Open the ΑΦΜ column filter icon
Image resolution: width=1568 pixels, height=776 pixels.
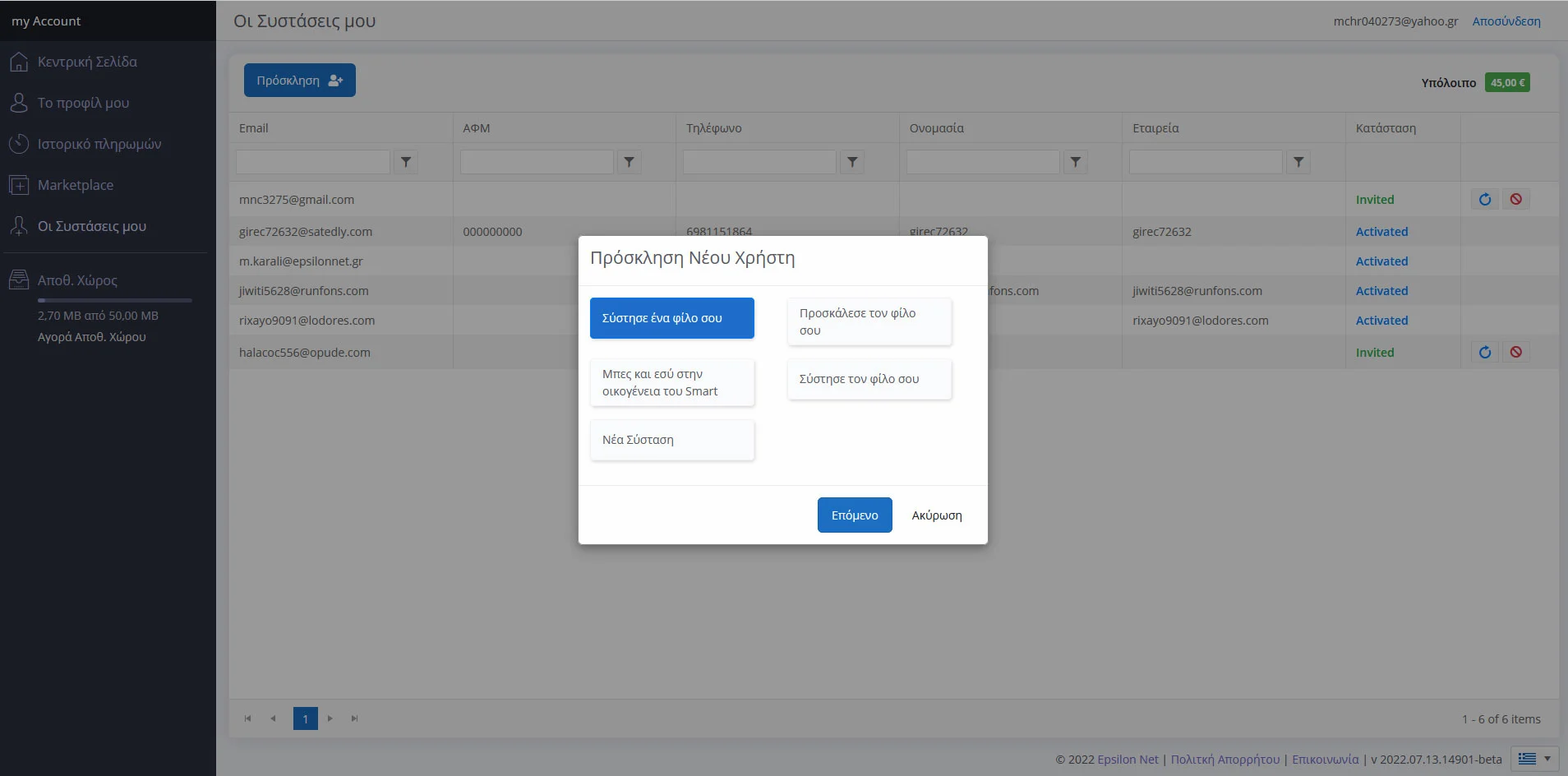click(x=629, y=162)
